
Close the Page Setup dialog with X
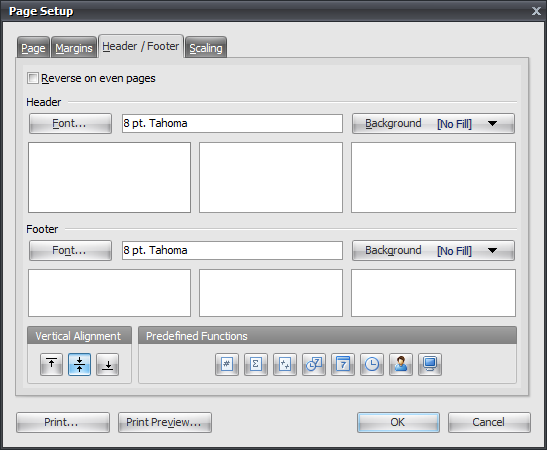(536, 11)
